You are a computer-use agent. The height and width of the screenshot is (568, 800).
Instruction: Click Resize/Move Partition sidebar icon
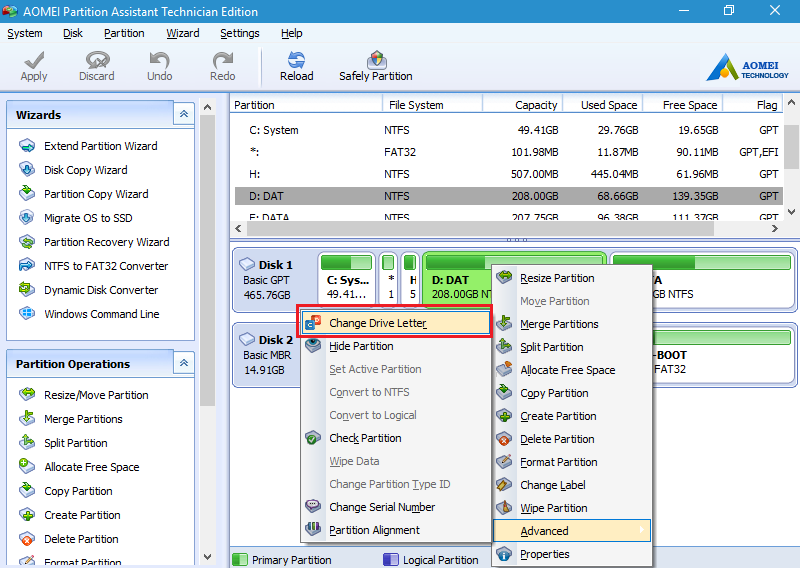click(x=27, y=395)
